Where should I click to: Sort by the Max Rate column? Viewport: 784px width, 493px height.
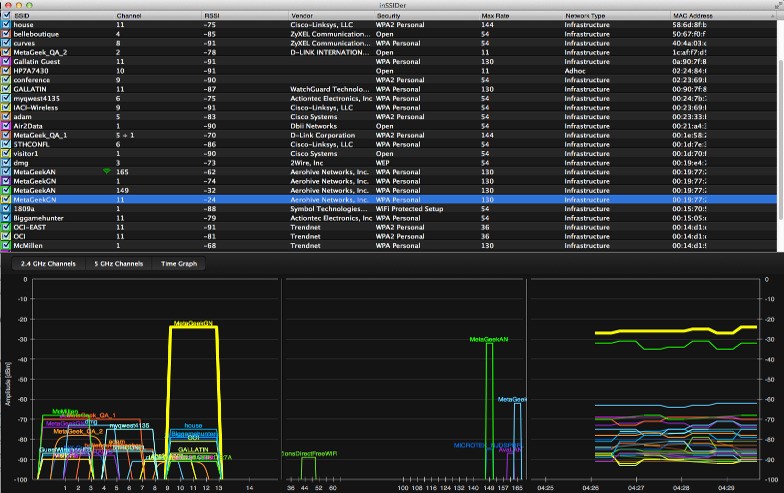click(495, 17)
